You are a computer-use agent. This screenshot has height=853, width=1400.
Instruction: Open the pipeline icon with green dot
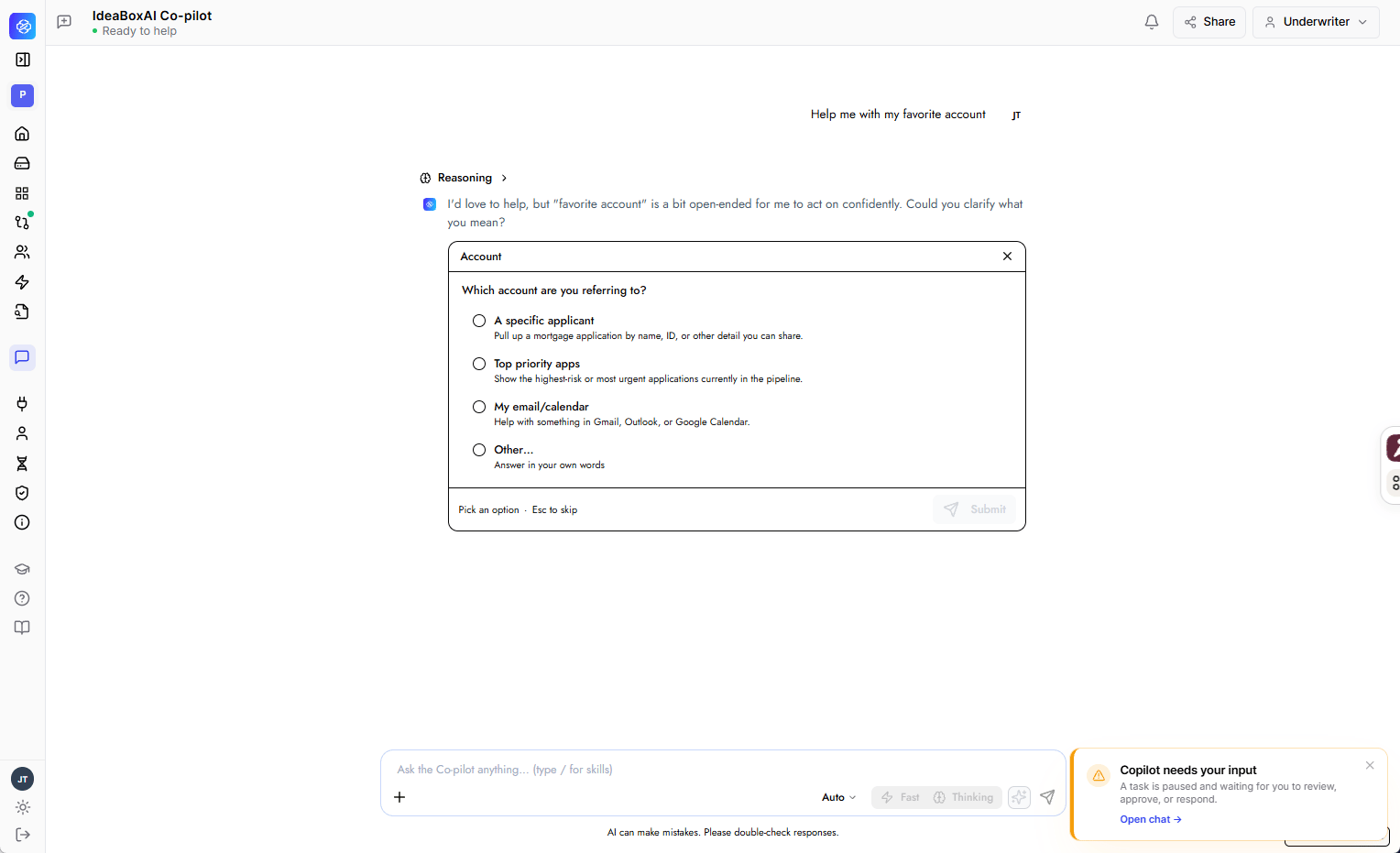pos(23,223)
